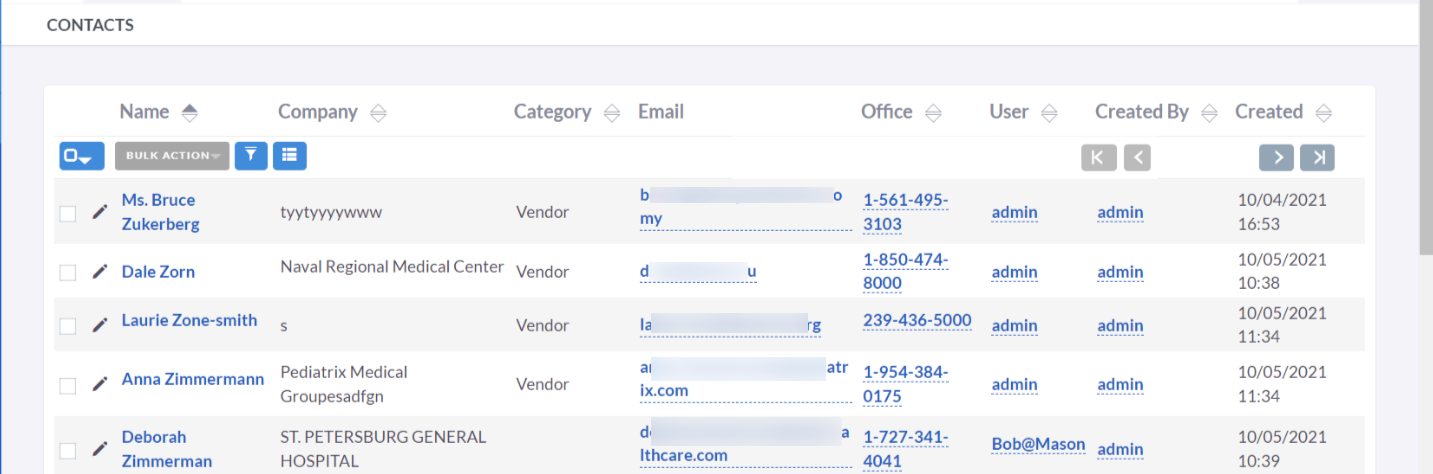1433x474 pixels.
Task: Click pencil icon for Anna Zimmermann
Action: point(99,384)
